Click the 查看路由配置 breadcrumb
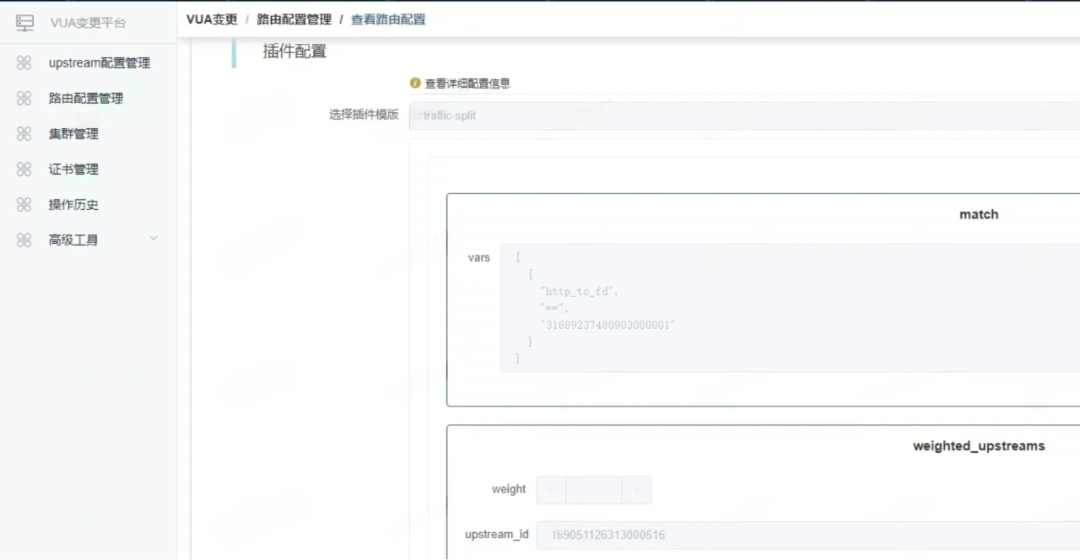This screenshot has height=560, width=1080. click(388, 19)
